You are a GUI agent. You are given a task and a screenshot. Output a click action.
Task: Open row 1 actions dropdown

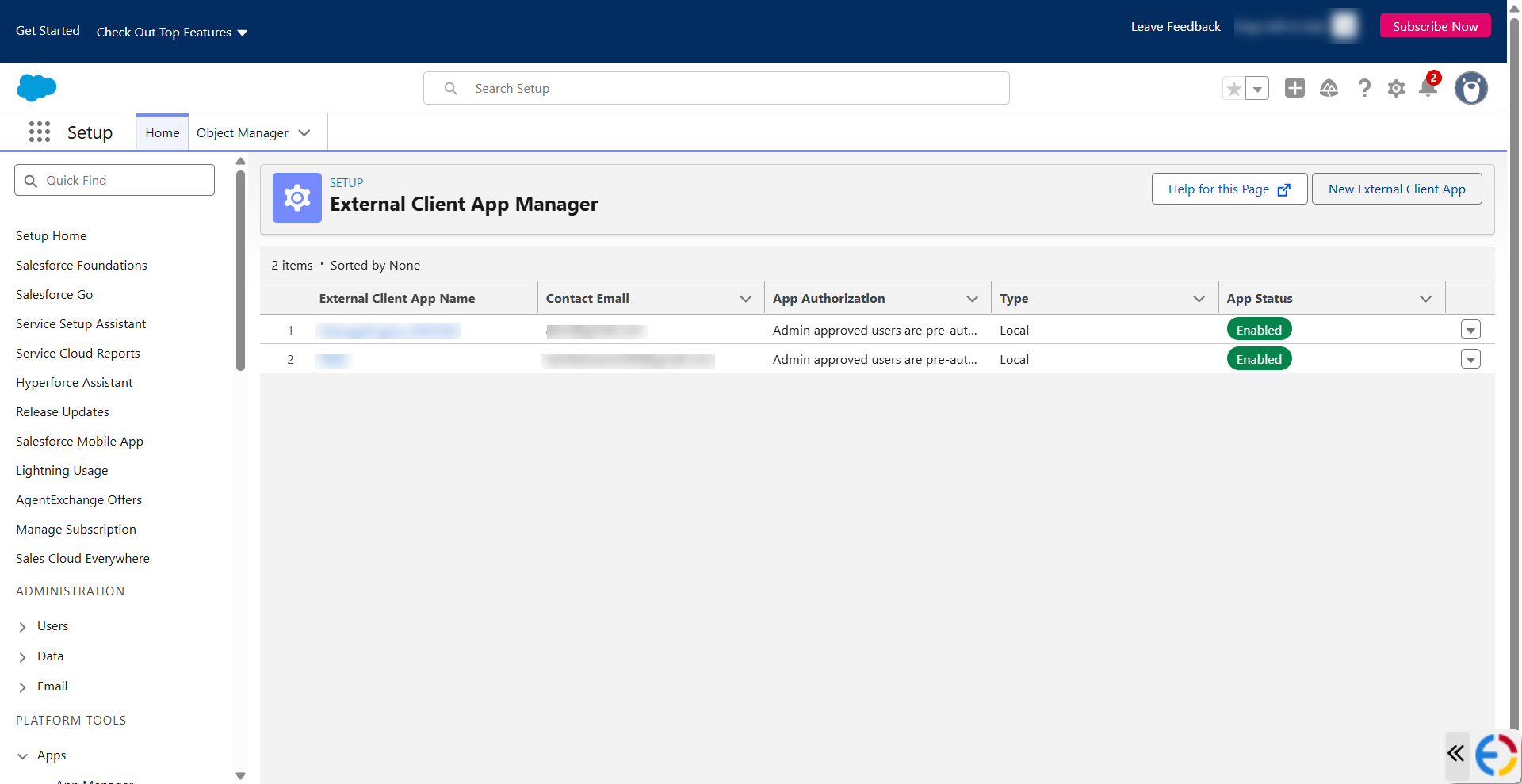click(x=1470, y=330)
